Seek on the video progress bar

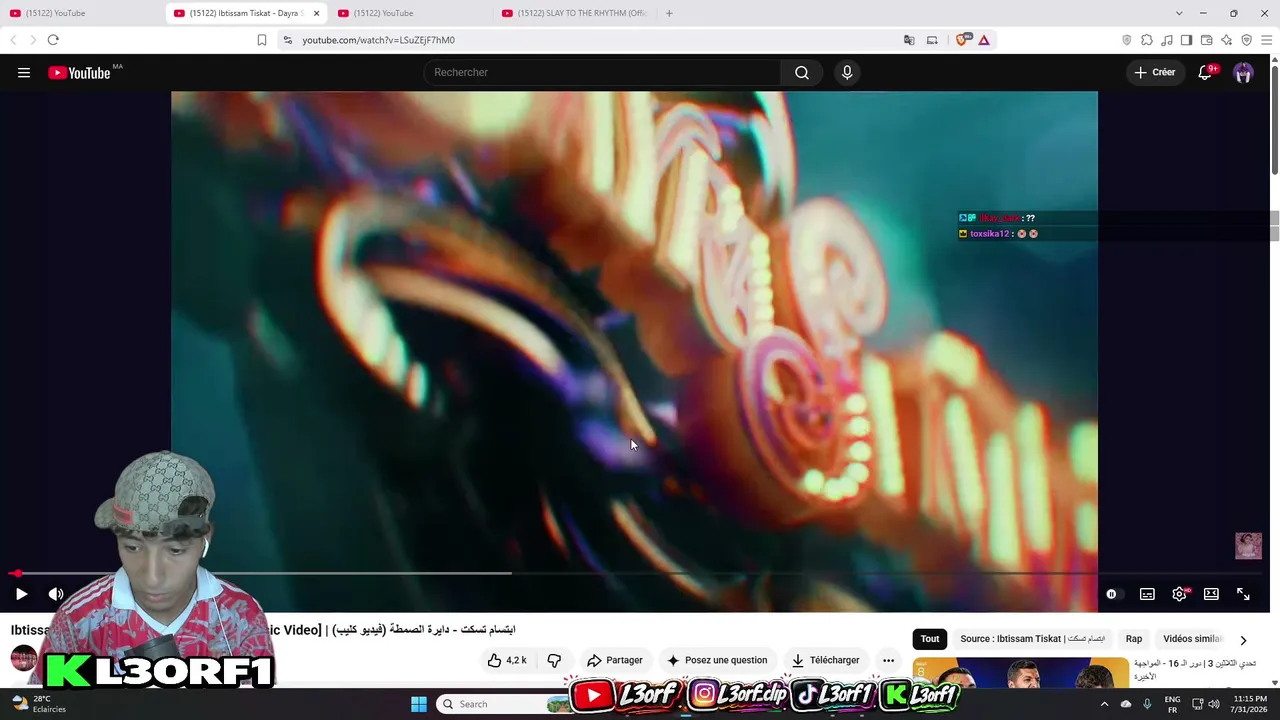(634, 574)
